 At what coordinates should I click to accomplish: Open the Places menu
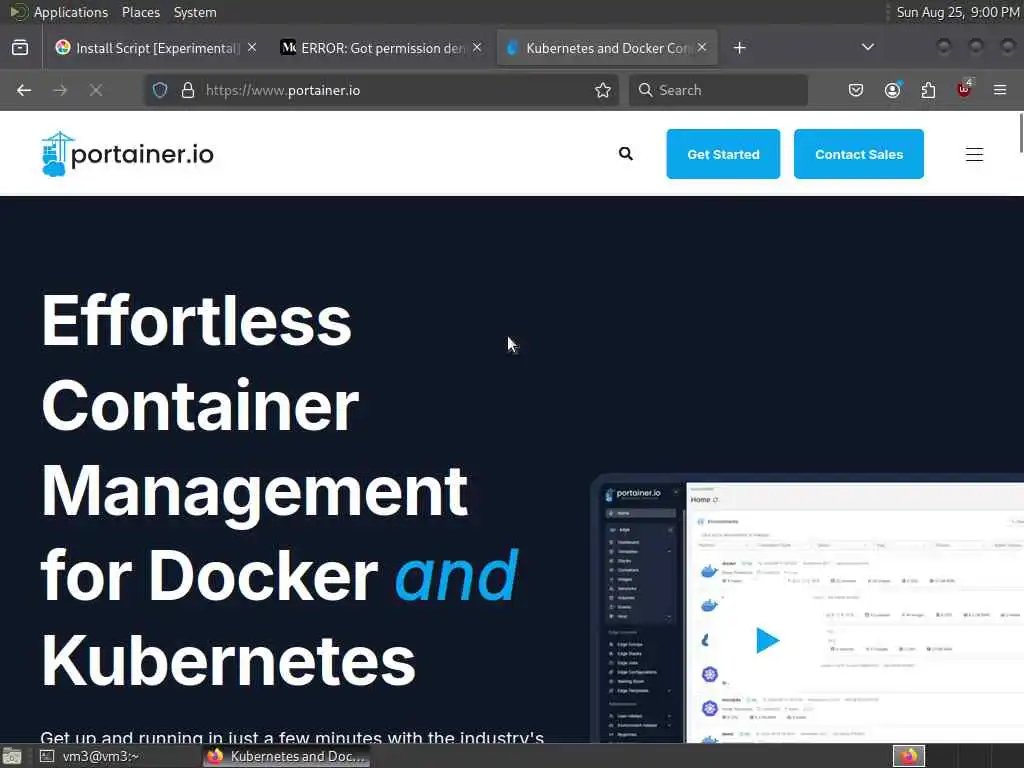(140, 12)
